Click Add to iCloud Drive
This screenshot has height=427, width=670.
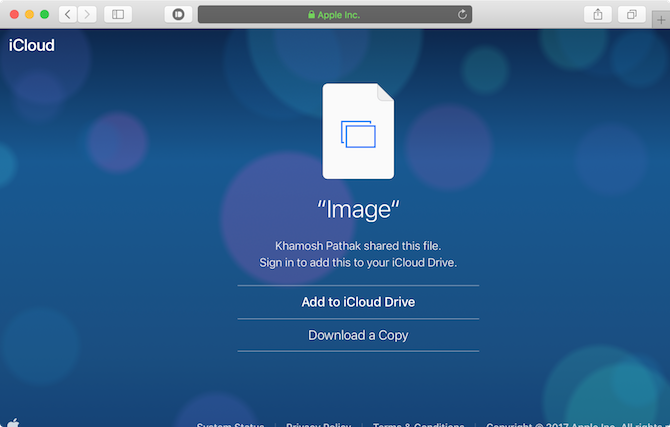358,302
